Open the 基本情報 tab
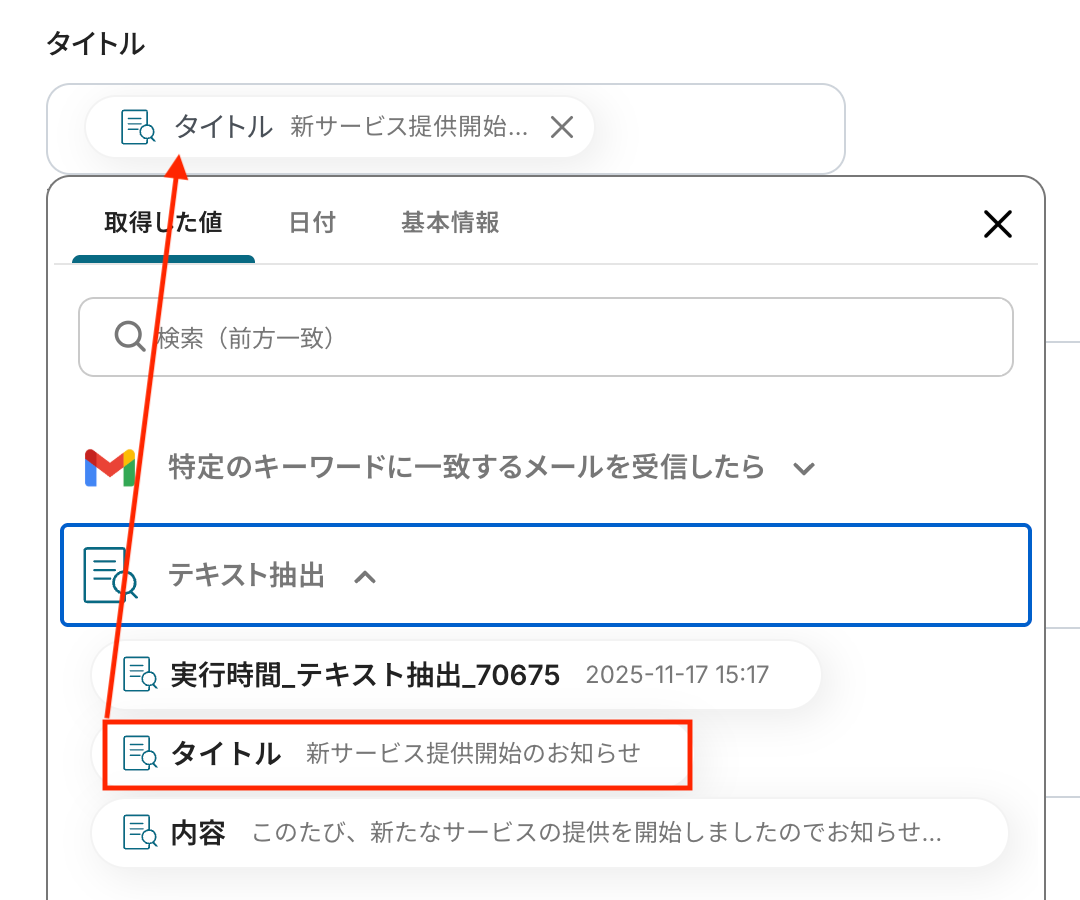Viewport: 1080px width, 900px height. pyautogui.click(x=450, y=222)
